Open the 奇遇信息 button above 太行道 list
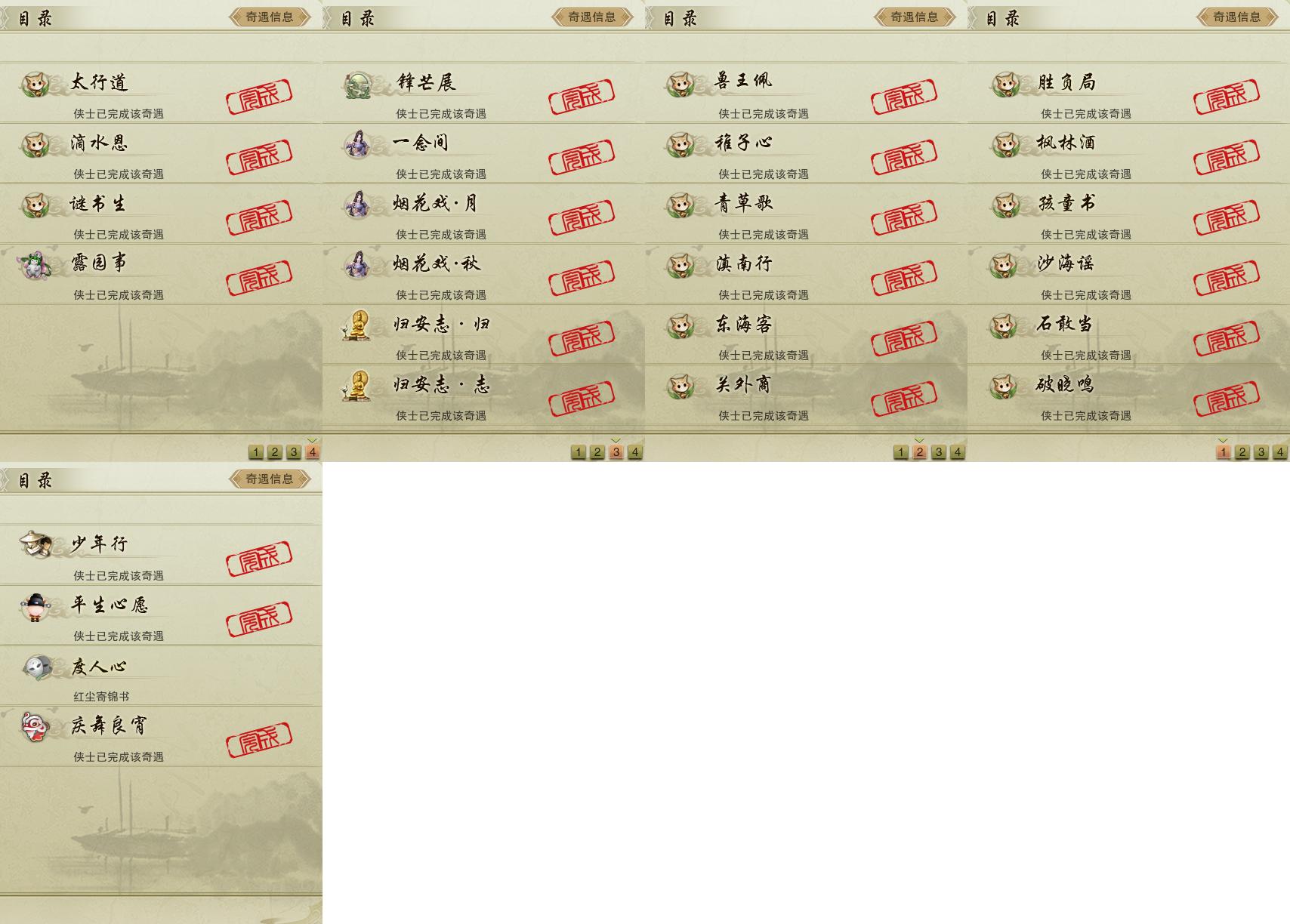This screenshot has width=1290, height=924. [x=270, y=17]
